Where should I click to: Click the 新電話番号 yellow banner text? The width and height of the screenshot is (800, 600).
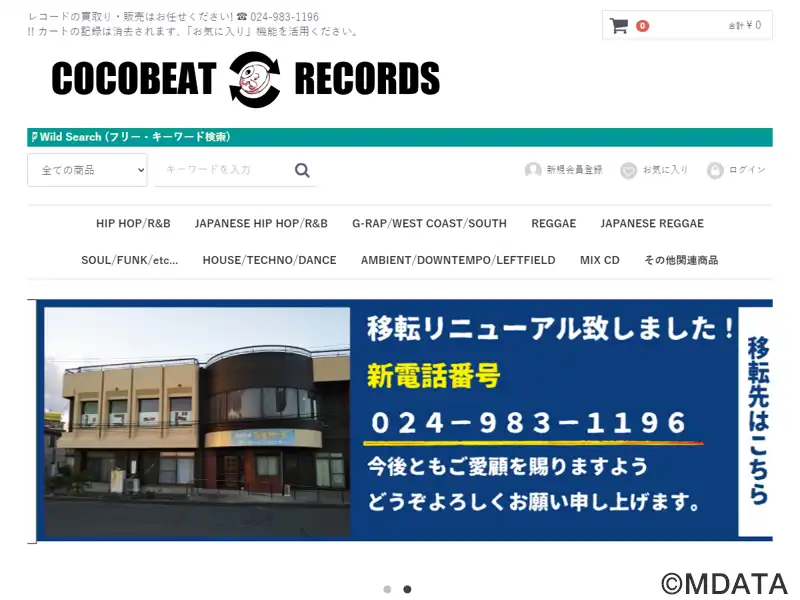433,377
